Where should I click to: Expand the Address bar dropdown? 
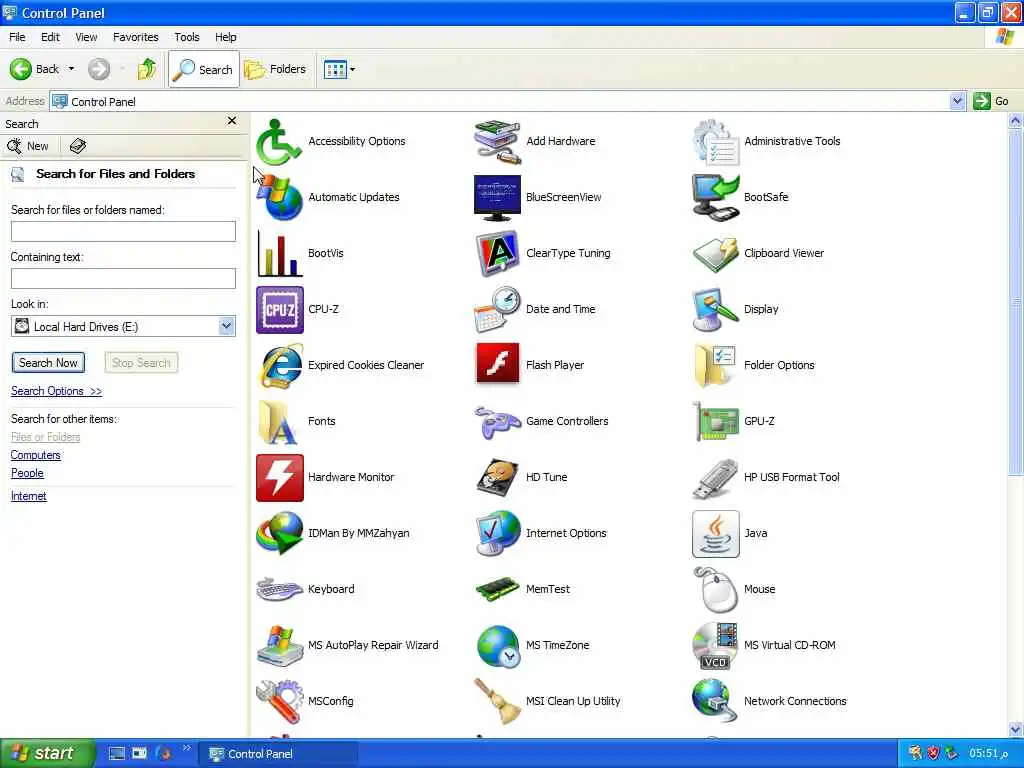(x=957, y=101)
